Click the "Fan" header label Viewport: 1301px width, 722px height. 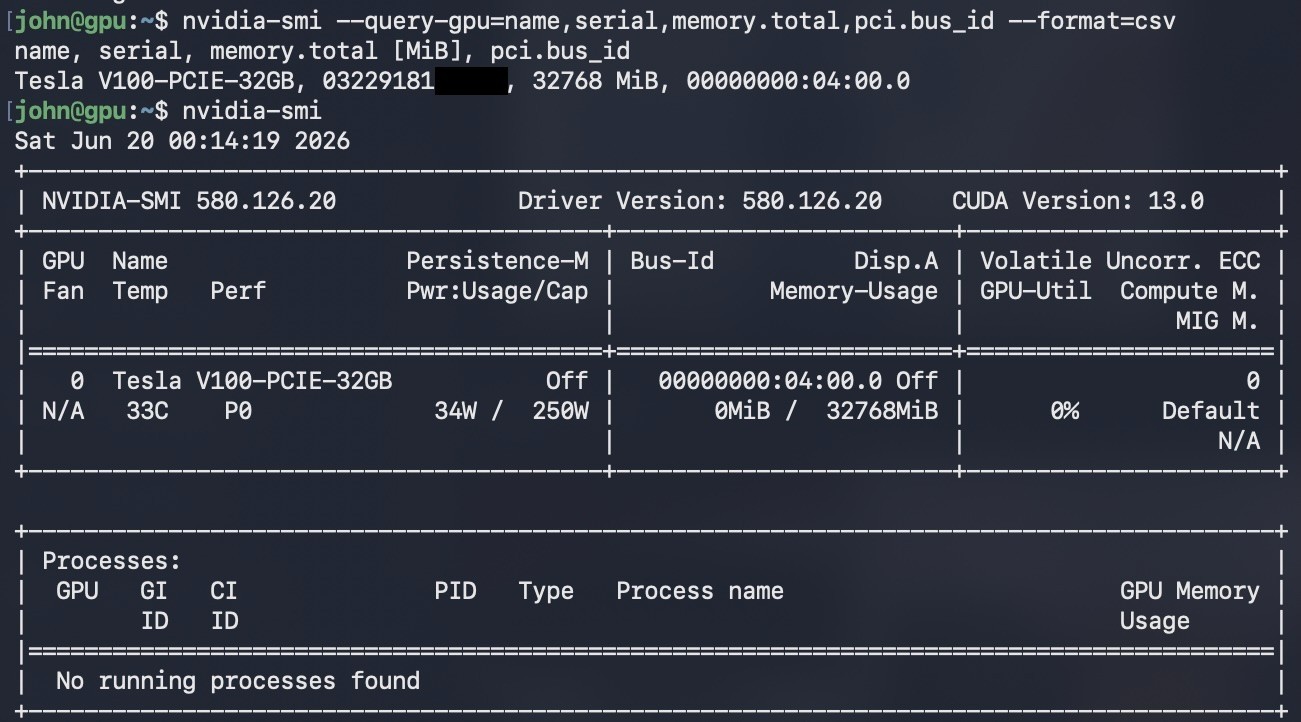(63, 290)
